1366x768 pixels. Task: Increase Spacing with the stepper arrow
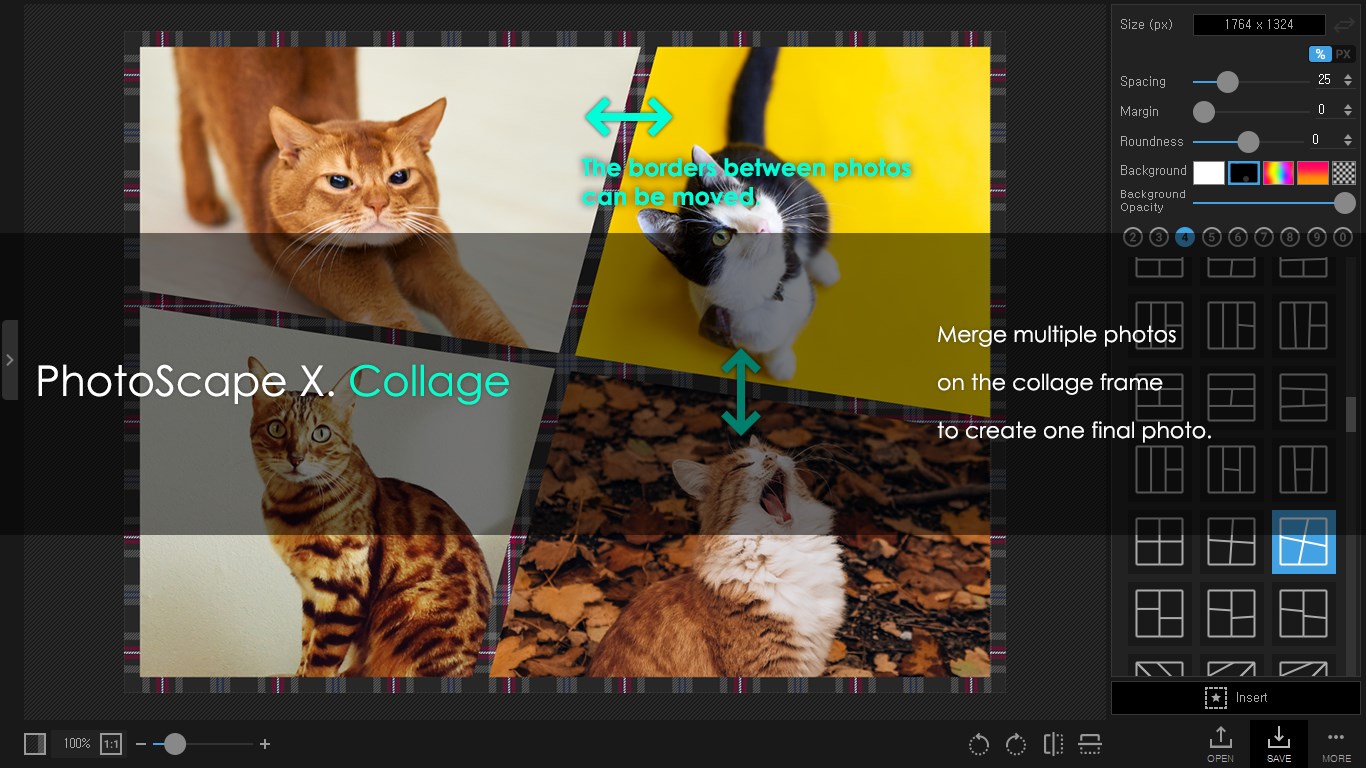[x=1347, y=76]
